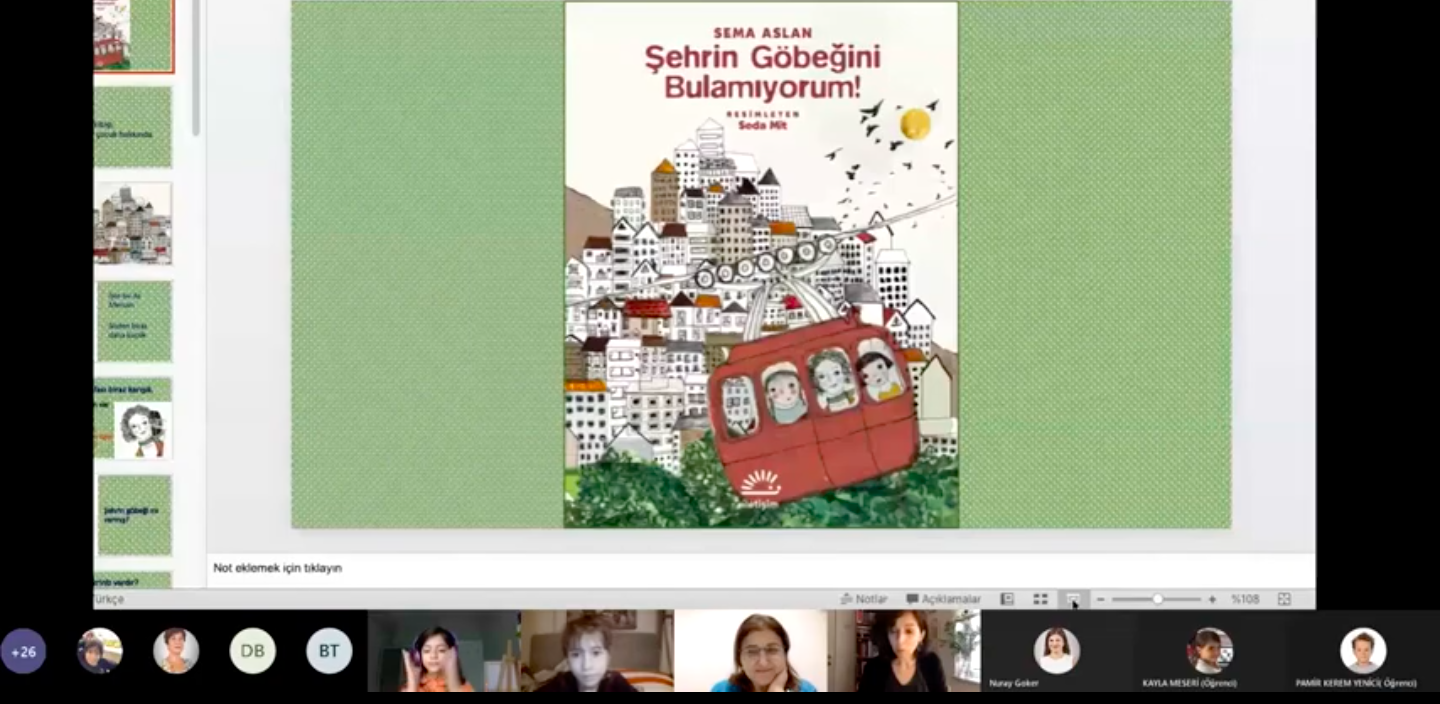Viewport: 1440px width, 704px height.
Task: Zoom in with the plus icon
Action: pos(1212,599)
